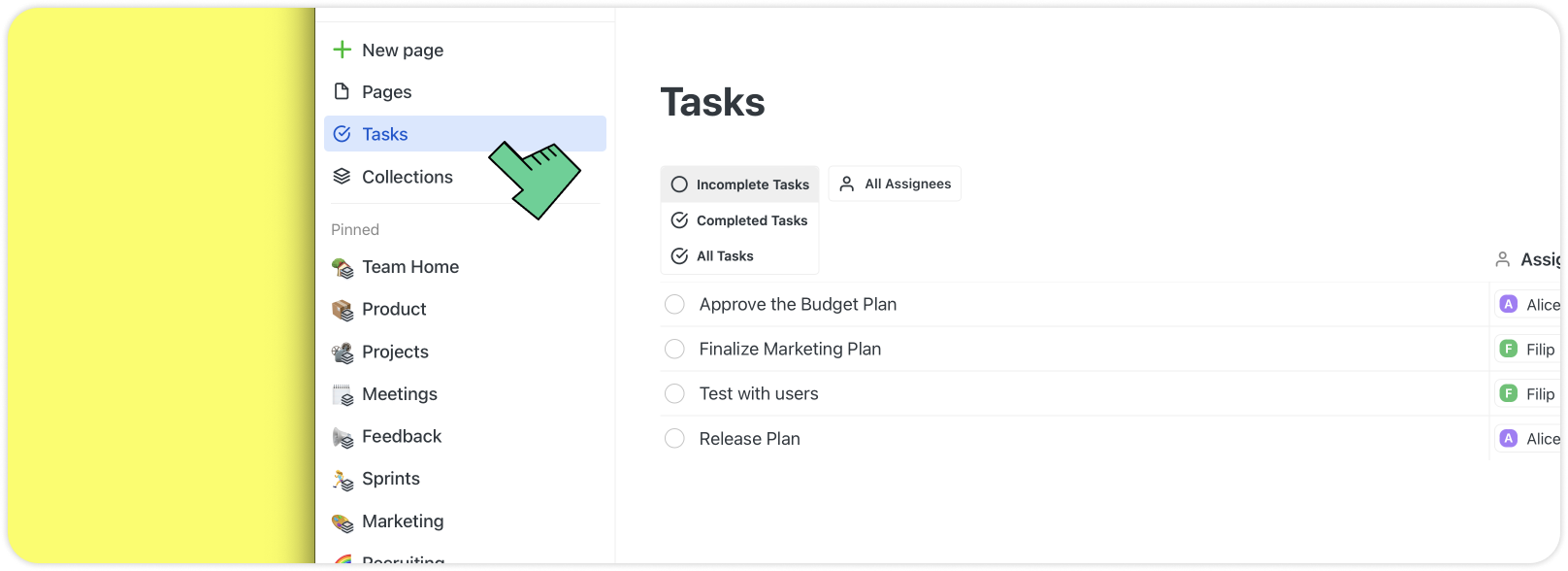1568x571 pixels.
Task: Click the Projects camera icon
Action: click(x=343, y=353)
